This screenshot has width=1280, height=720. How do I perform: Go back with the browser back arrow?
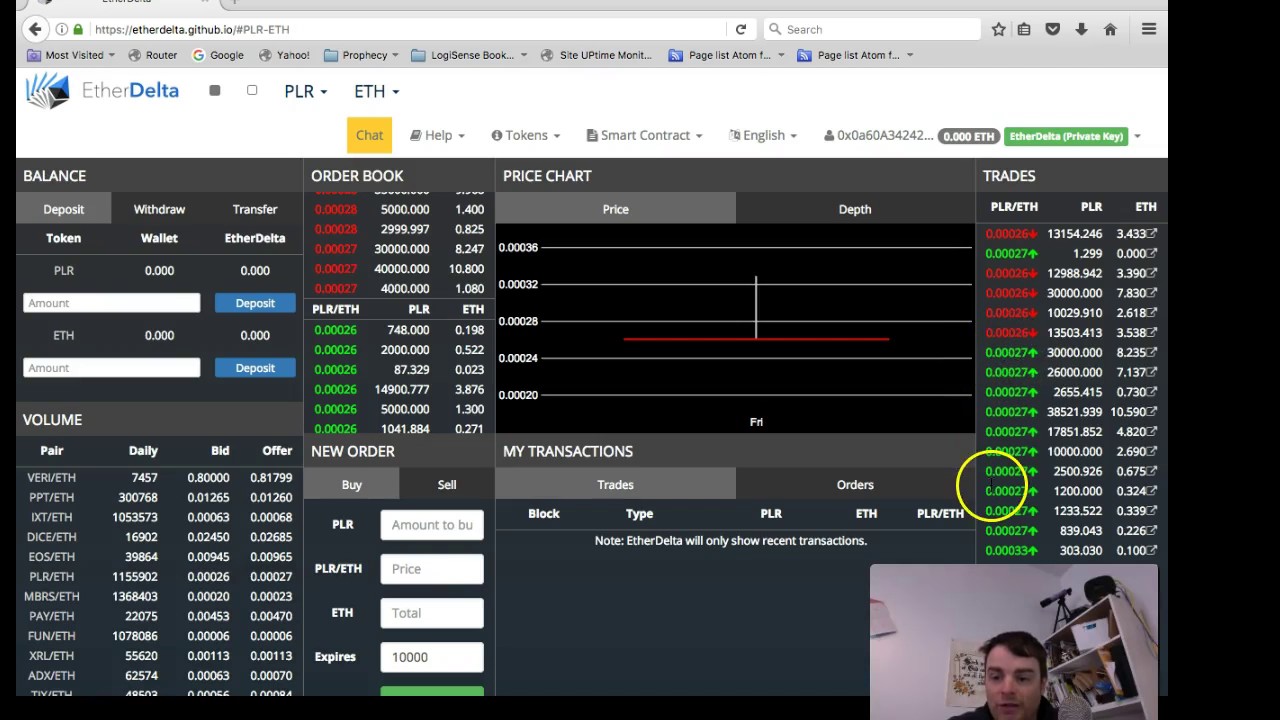click(35, 29)
